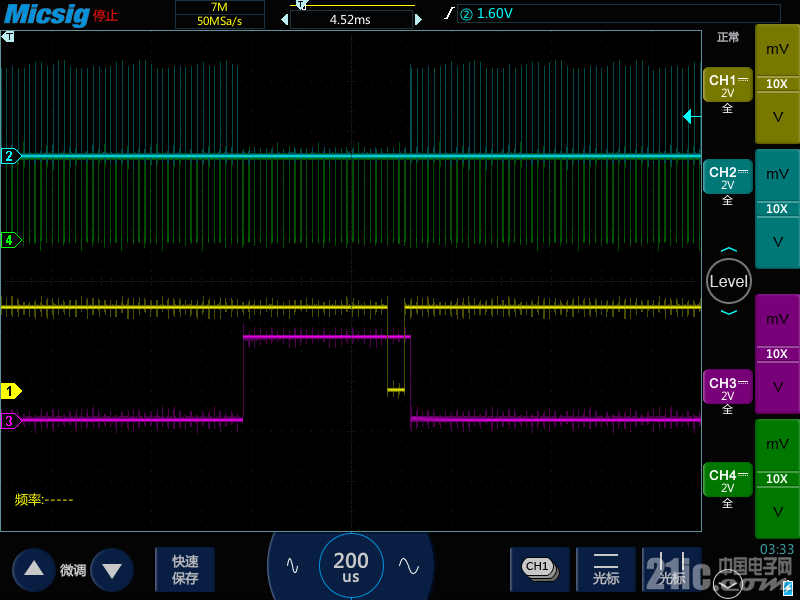Open the CH1 channel selector stack
The image size is (800, 600).
point(540,569)
